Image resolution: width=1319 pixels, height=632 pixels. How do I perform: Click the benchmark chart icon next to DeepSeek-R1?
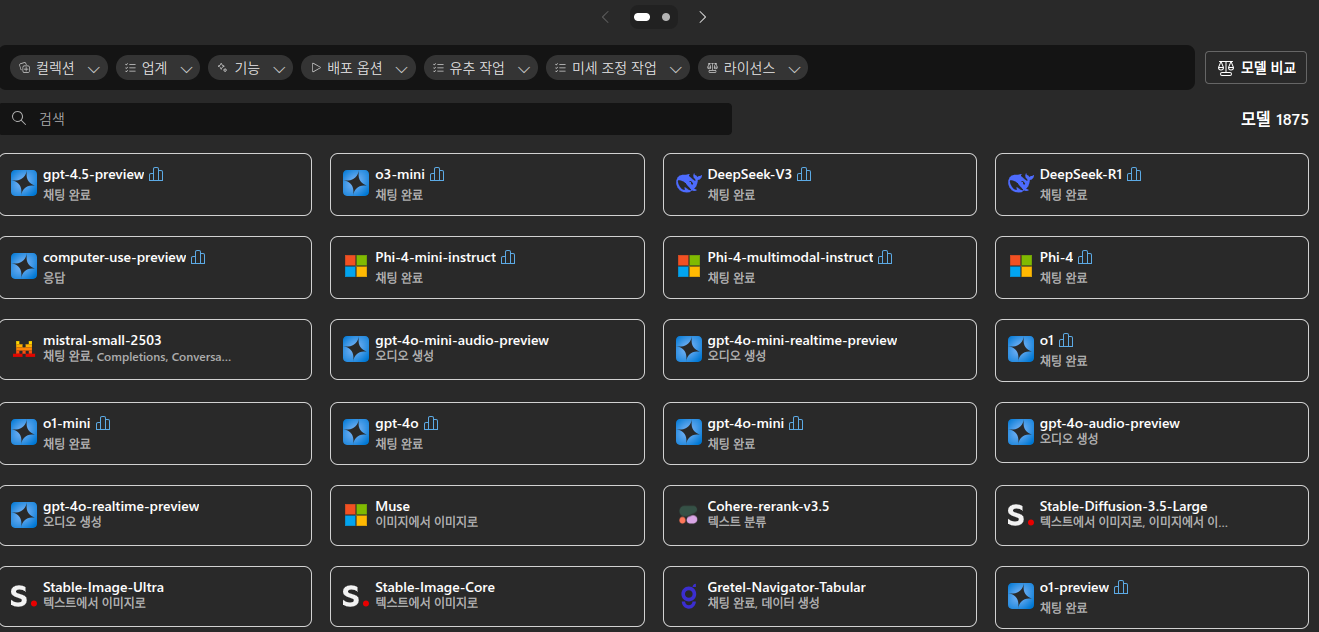coord(1134,174)
